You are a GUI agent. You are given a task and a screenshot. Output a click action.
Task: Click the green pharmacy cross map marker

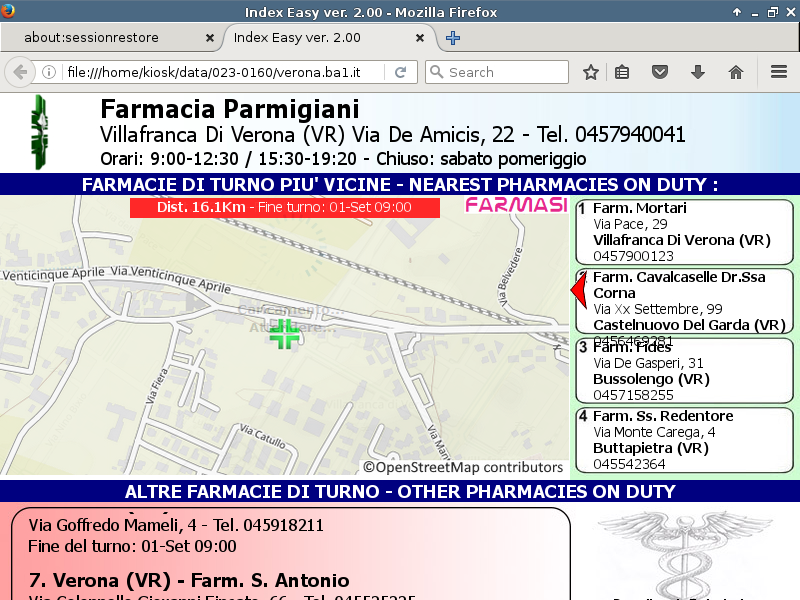(x=285, y=333)
